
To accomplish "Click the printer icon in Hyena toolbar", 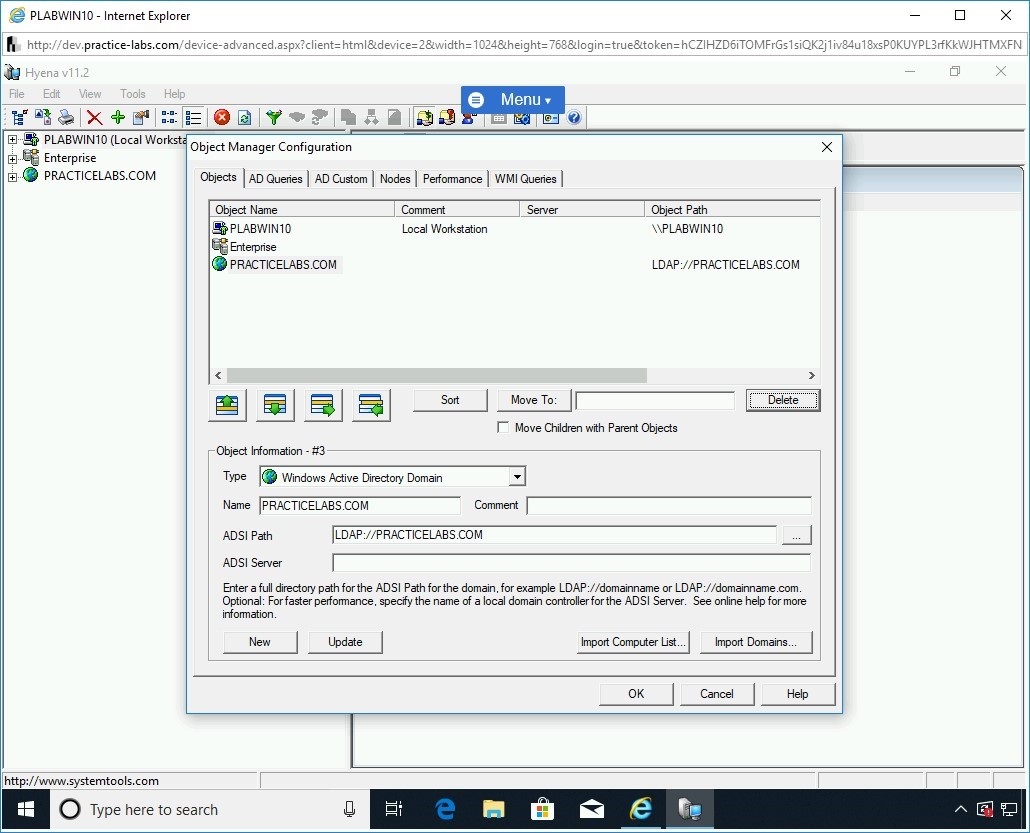I will pyautogui.click(x=66, y=118).
